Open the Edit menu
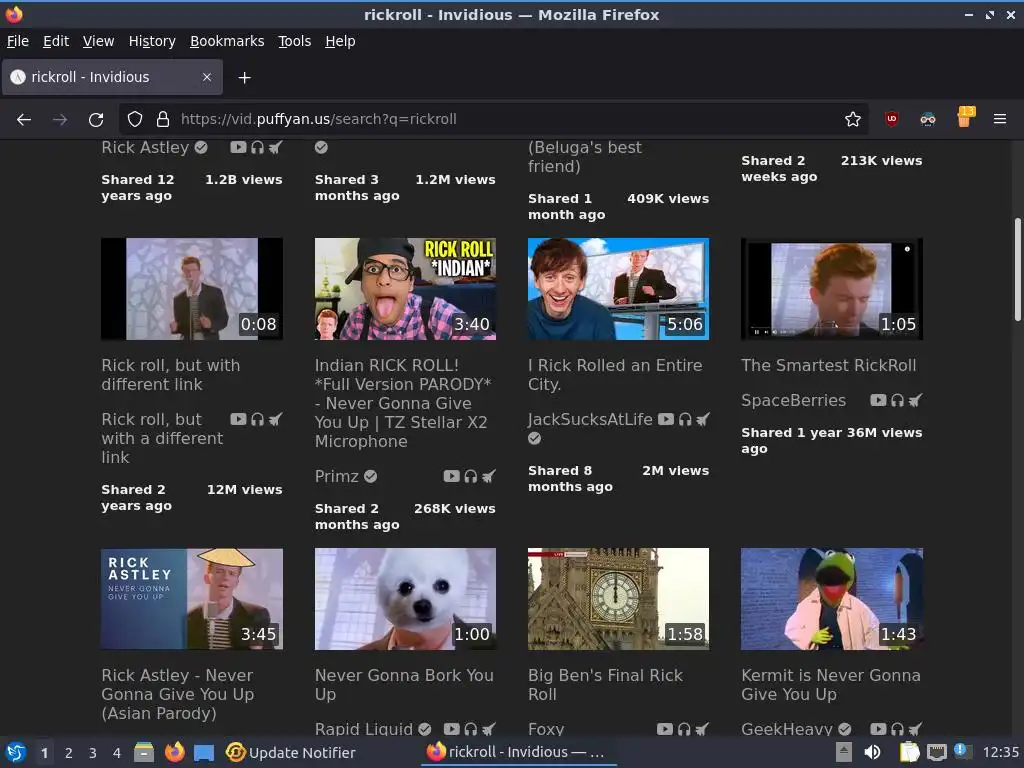The width and height of the screenshot is (1024, 768). click(56, 41)
